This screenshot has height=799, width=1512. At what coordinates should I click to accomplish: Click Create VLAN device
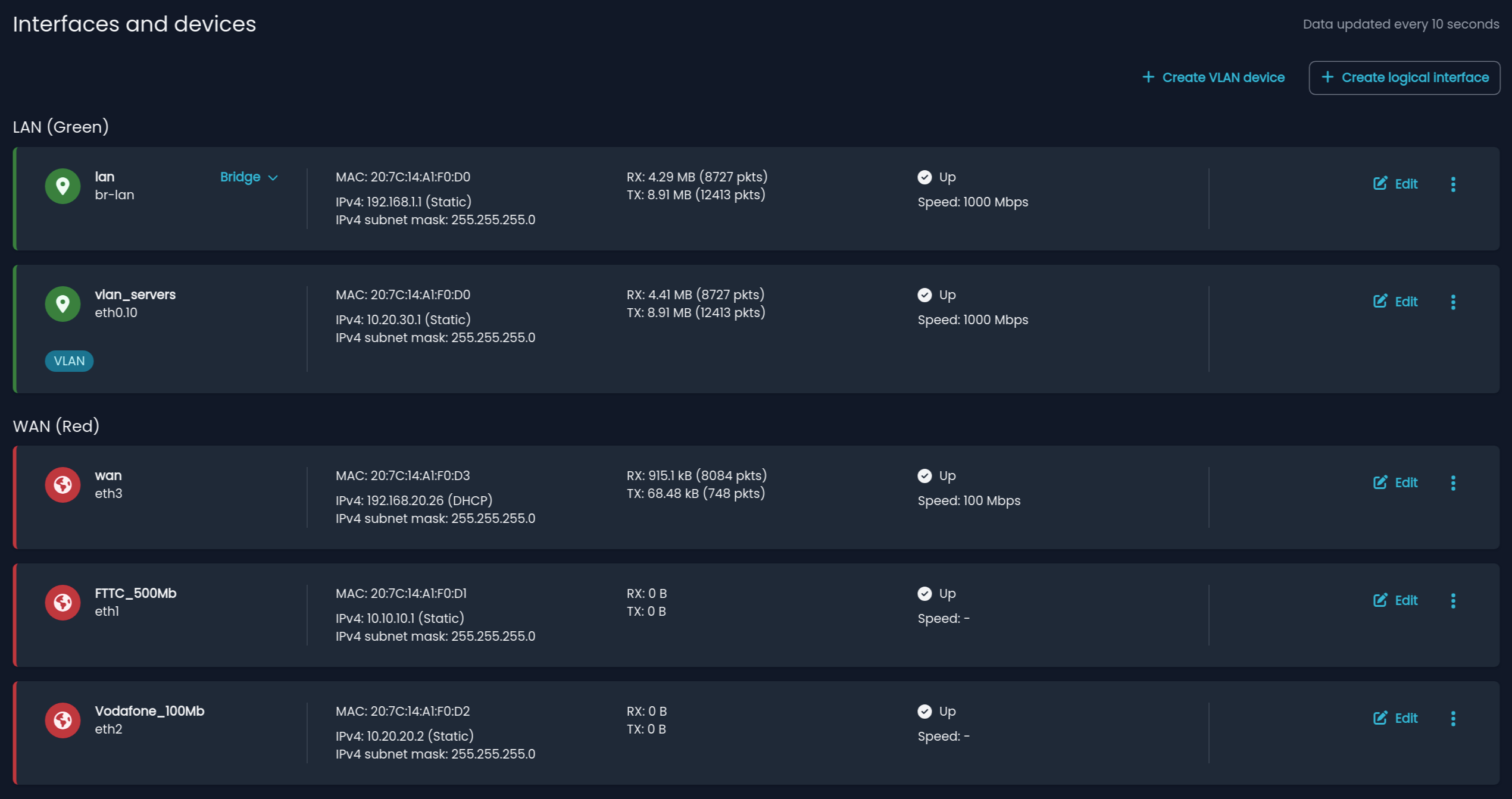pos(1213,77)
